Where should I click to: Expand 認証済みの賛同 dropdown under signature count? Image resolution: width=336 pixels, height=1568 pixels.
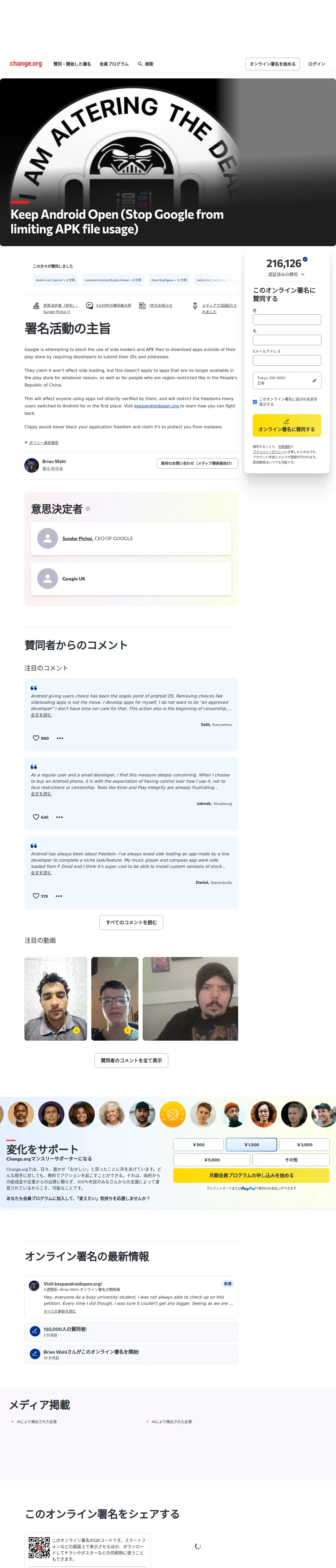pos(287,274)
